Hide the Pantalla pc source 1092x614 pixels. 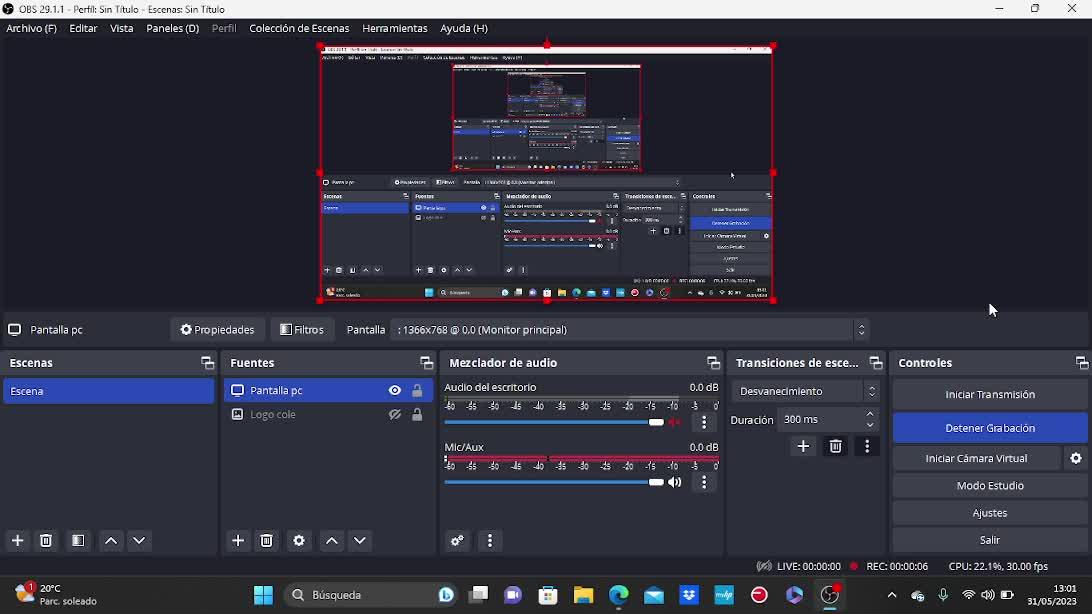[x=395, y=391]
